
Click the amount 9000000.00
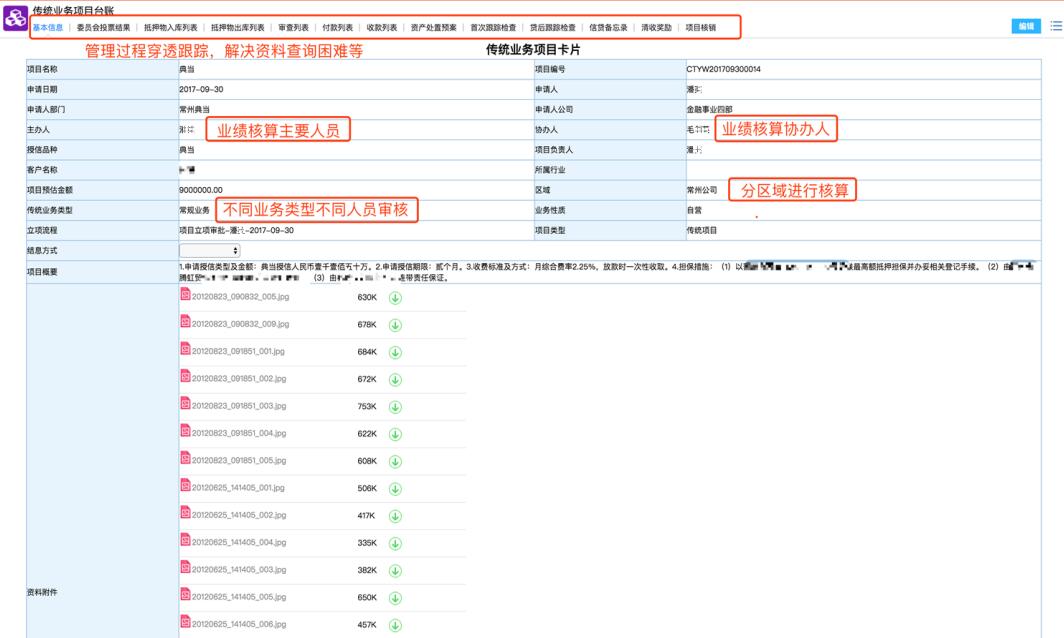tap(201, 190)
